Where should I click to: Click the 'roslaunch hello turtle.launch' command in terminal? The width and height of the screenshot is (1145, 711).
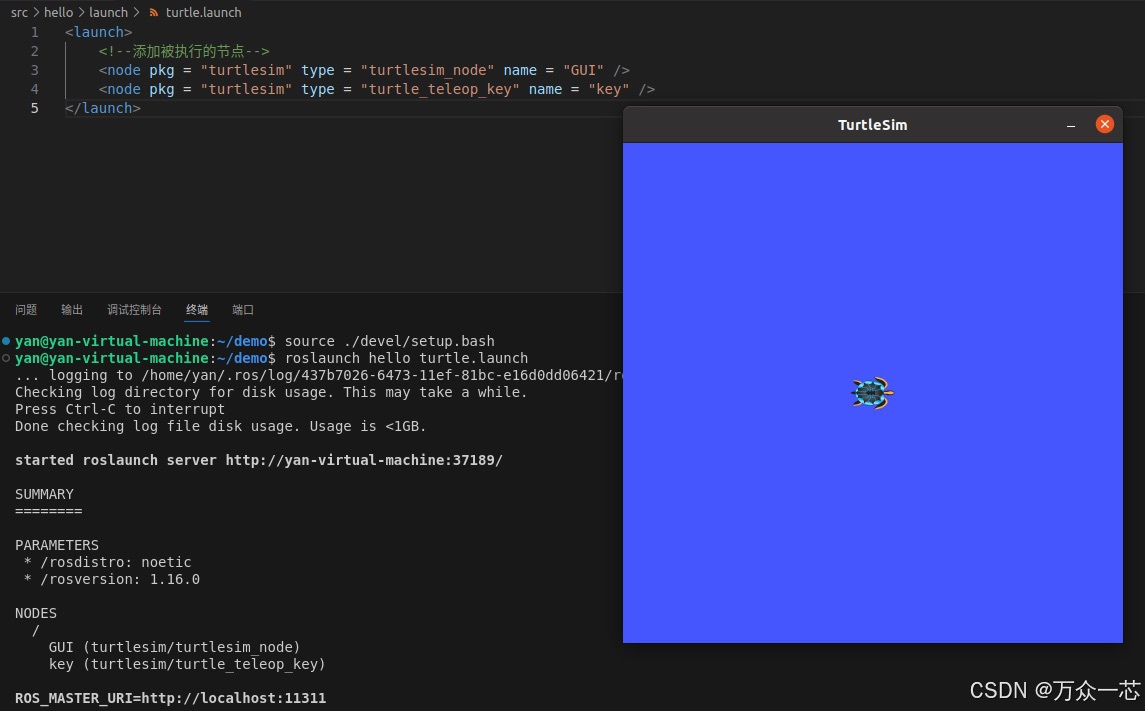(406, 358)
